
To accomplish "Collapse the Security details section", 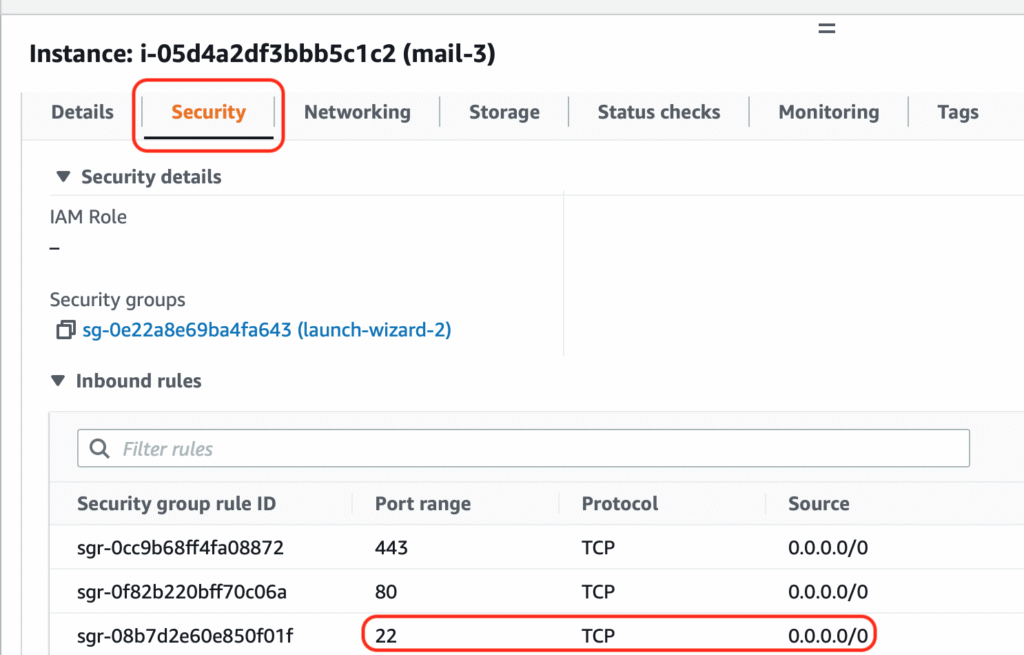I will (63, 177).
